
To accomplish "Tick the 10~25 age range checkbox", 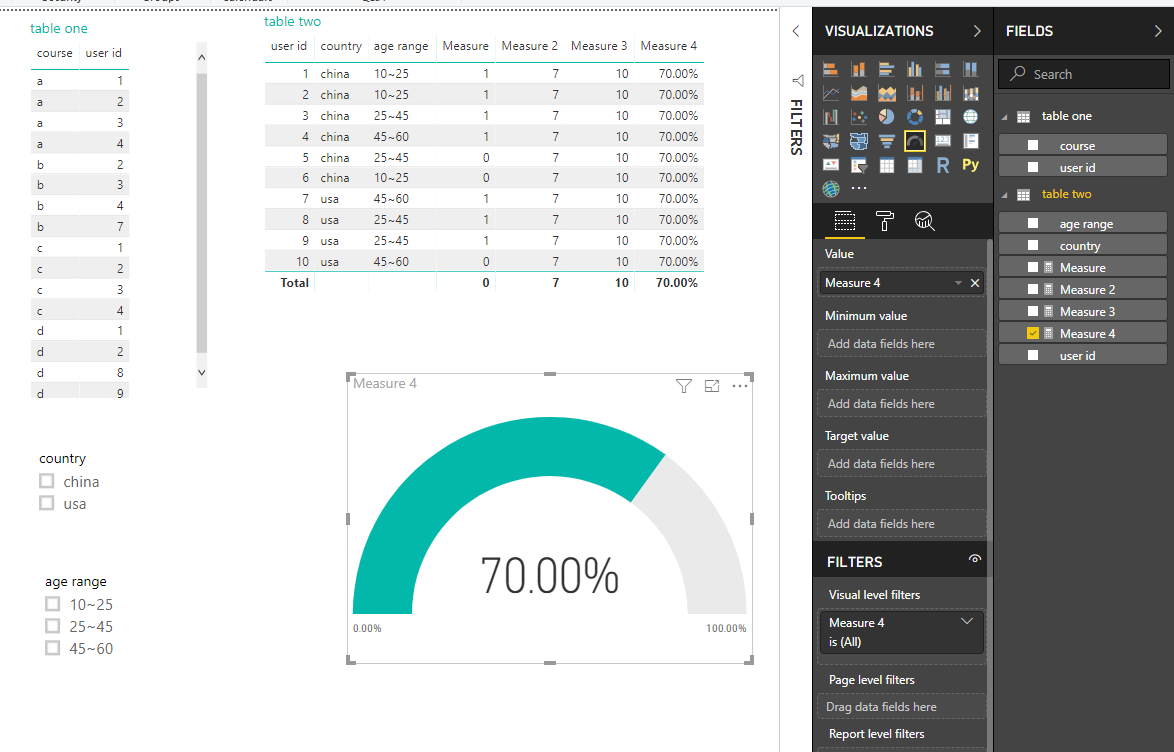I will (52, 604).
